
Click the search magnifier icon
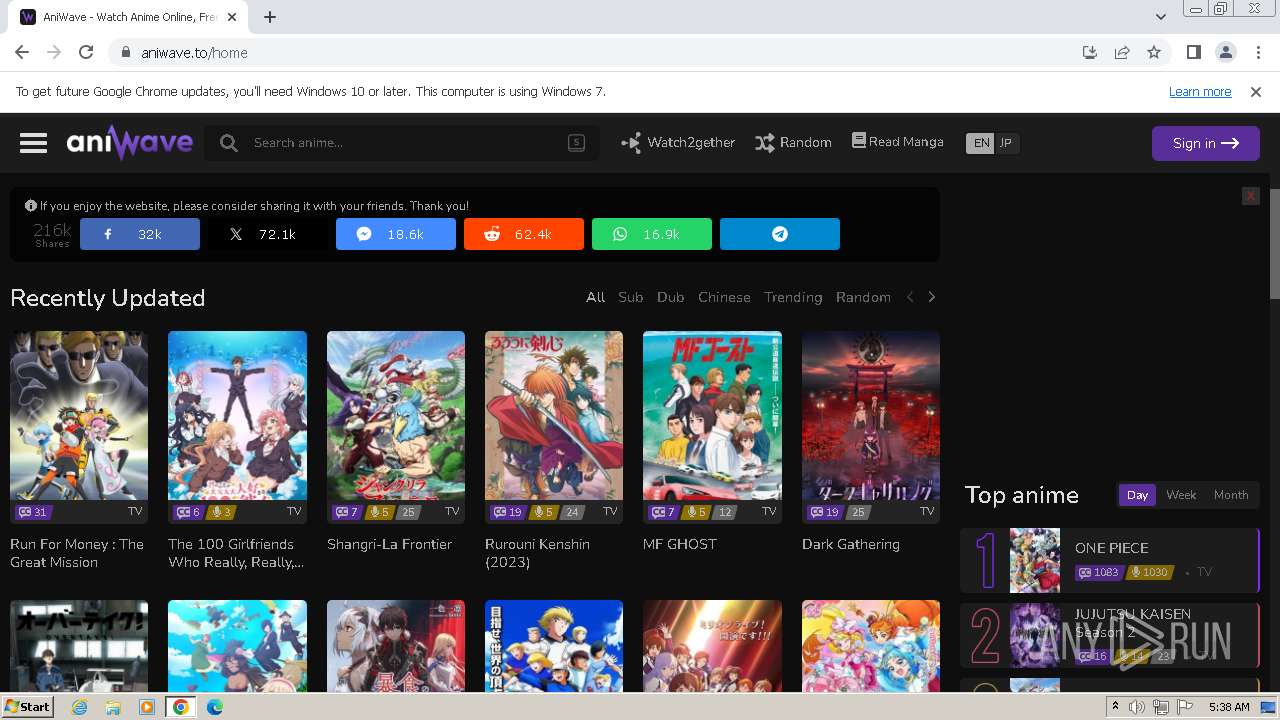click(x=229, y=143)
